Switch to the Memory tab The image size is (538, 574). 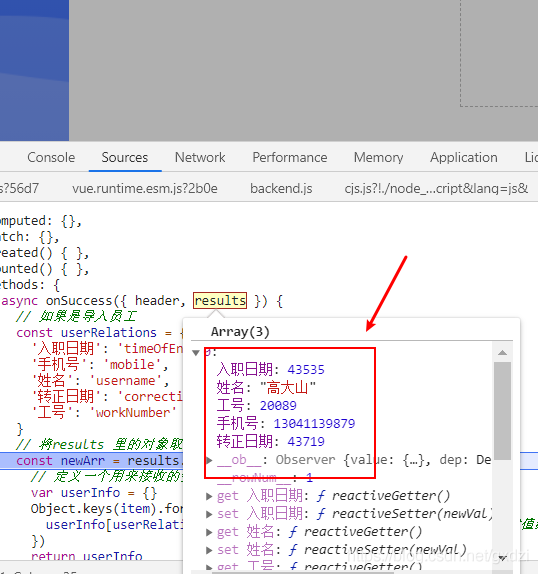[x=378, y=157]
